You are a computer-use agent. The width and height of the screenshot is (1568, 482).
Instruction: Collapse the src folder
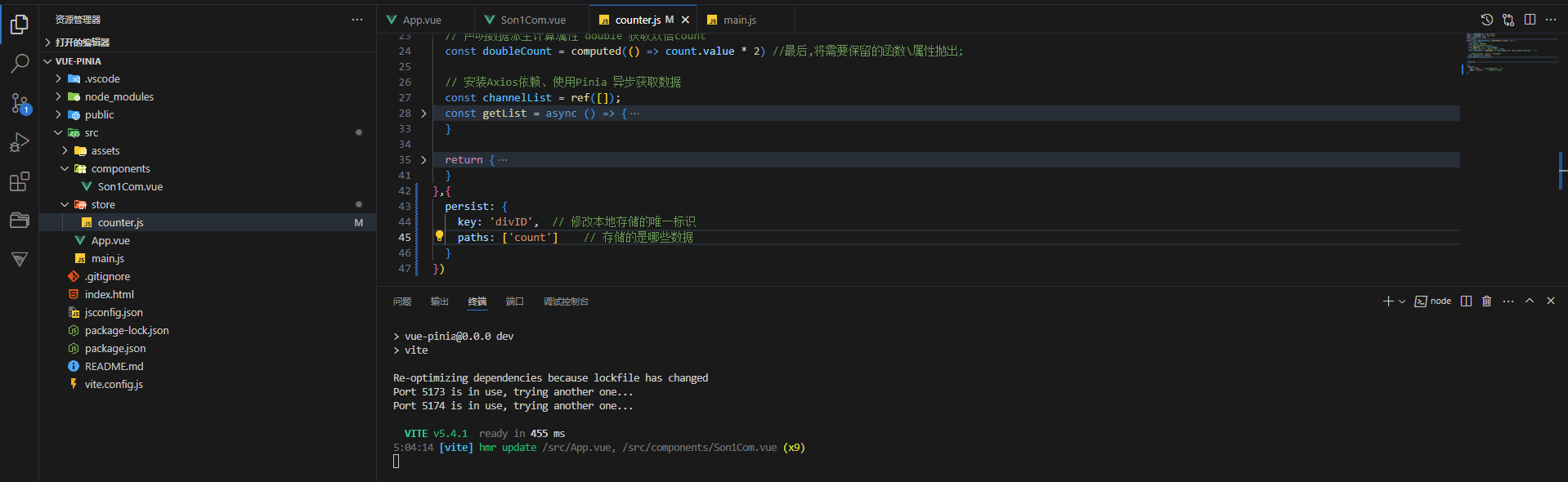point(208,133)
